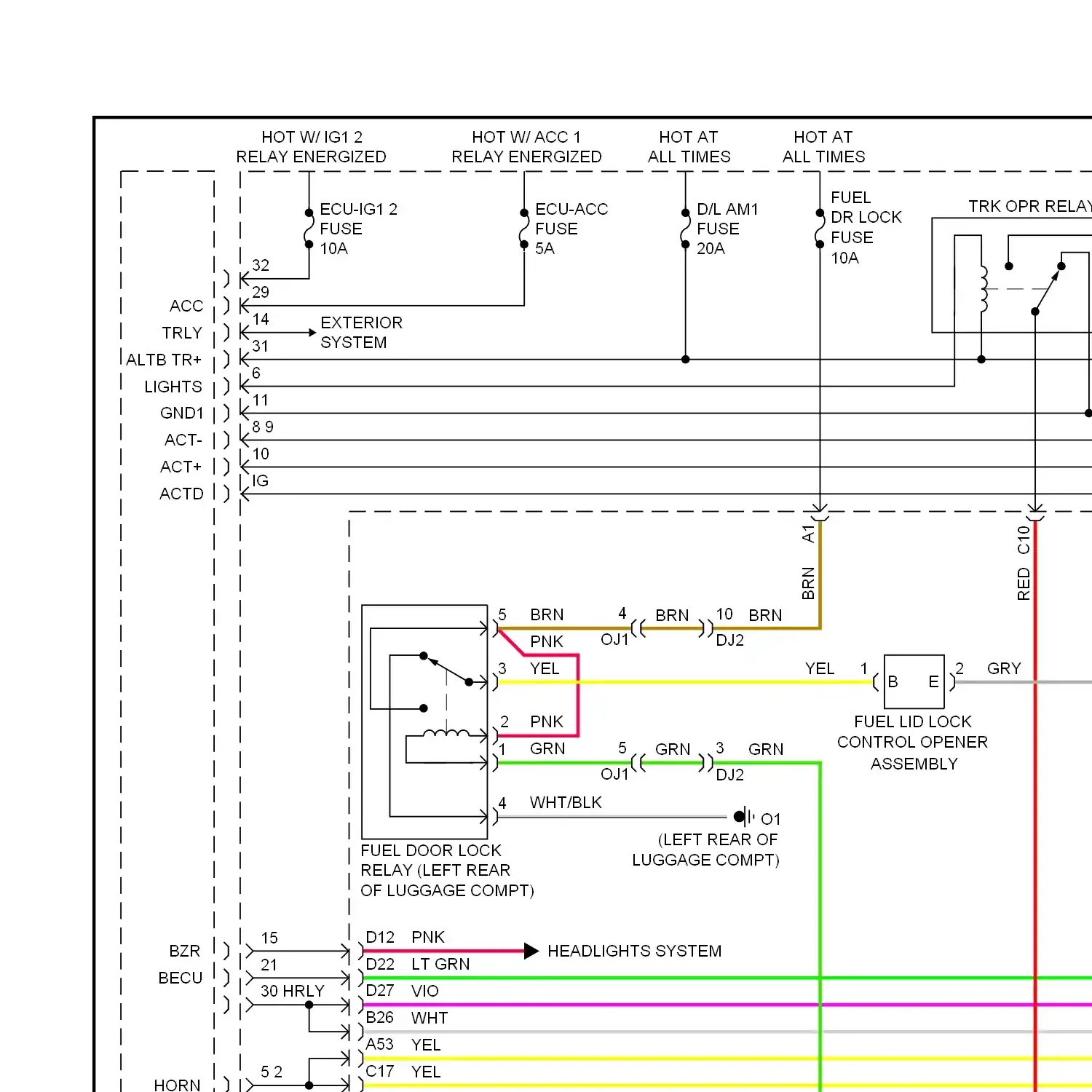Click the ACT+ terminal label
The image size is (1092, 1092).
pos(181,467)
